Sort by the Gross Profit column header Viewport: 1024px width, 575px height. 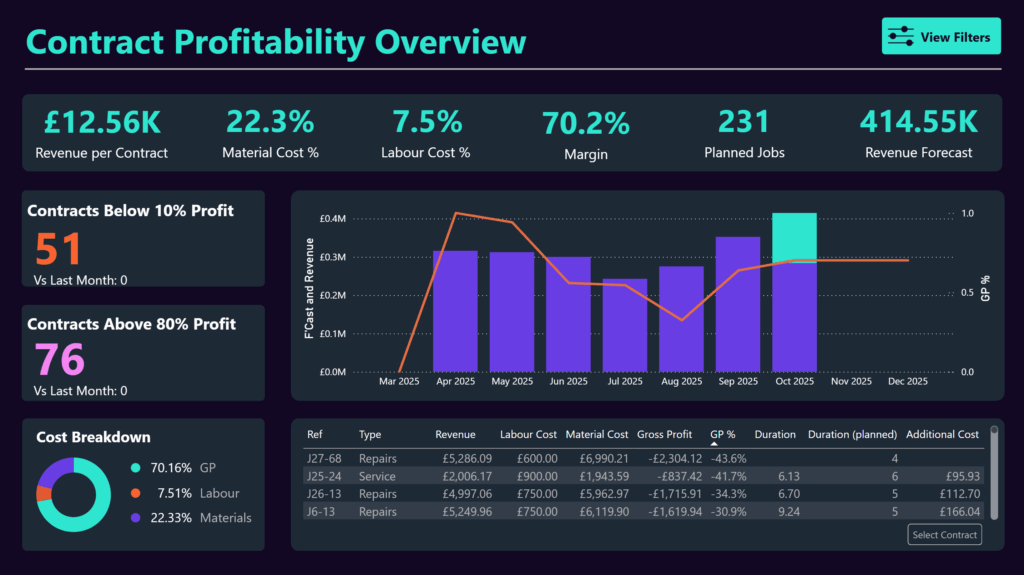click(x=664, y=435)
